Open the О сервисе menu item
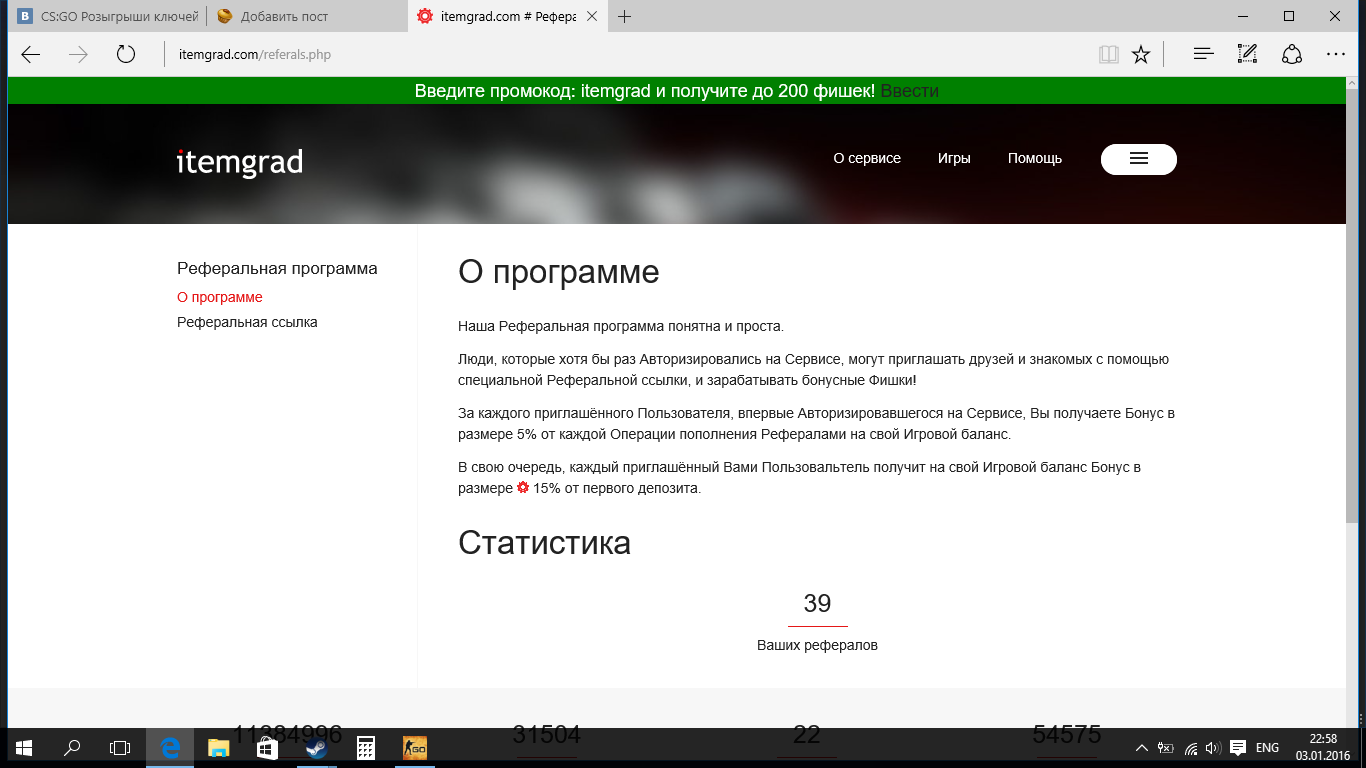The height and width of the screenshot is (768, 1366). pos(867,158)
